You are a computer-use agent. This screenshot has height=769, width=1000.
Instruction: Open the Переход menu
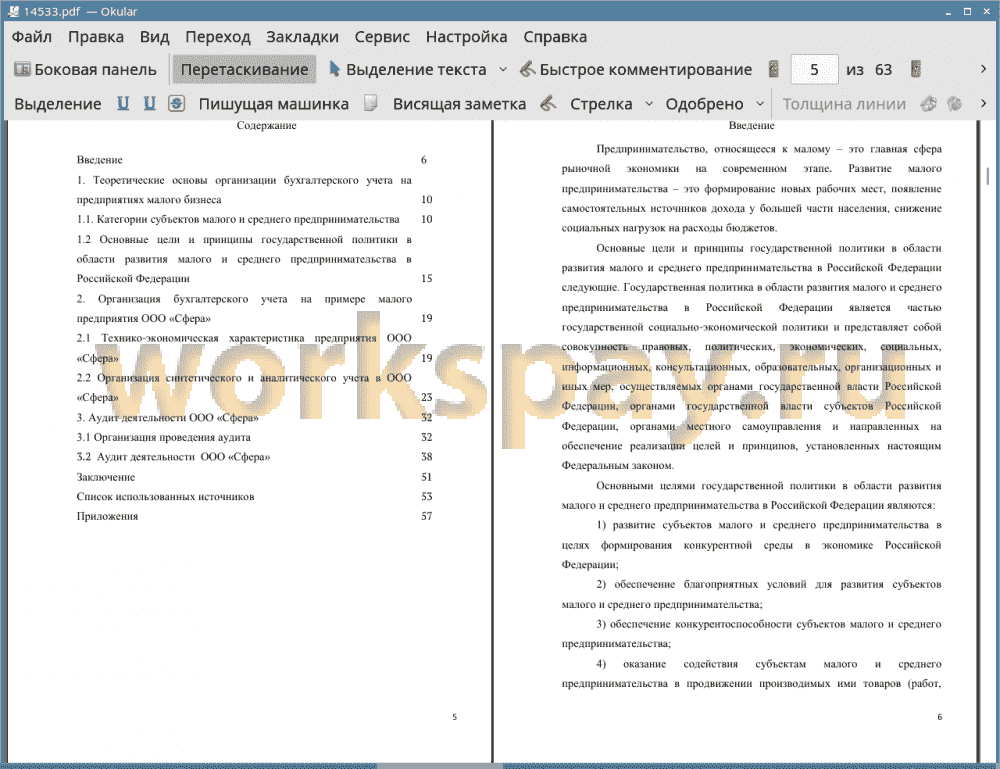pos(217,37)
